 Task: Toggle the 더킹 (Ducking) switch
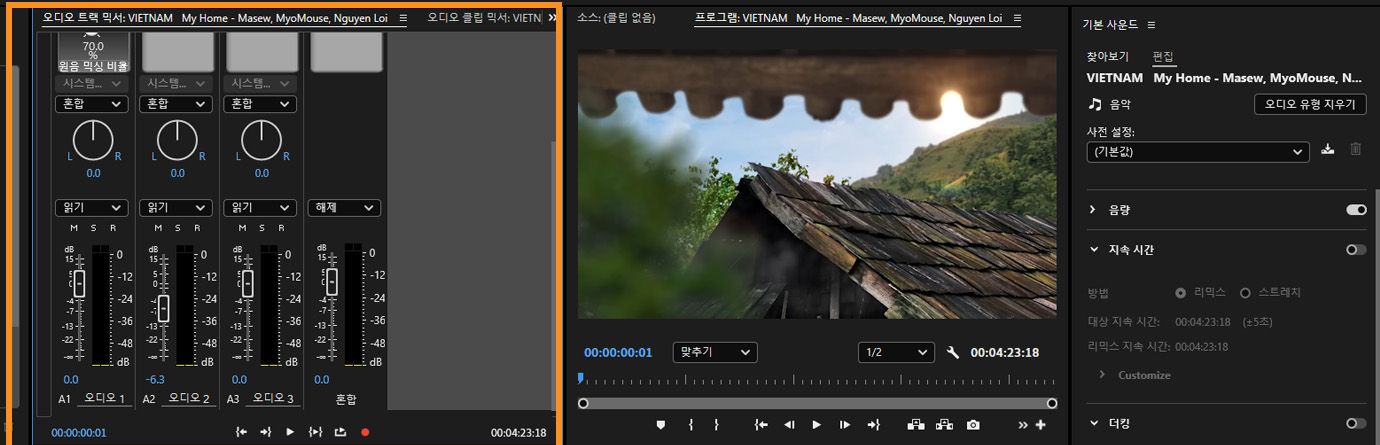pyautogui.click(x=1356, y=424)
